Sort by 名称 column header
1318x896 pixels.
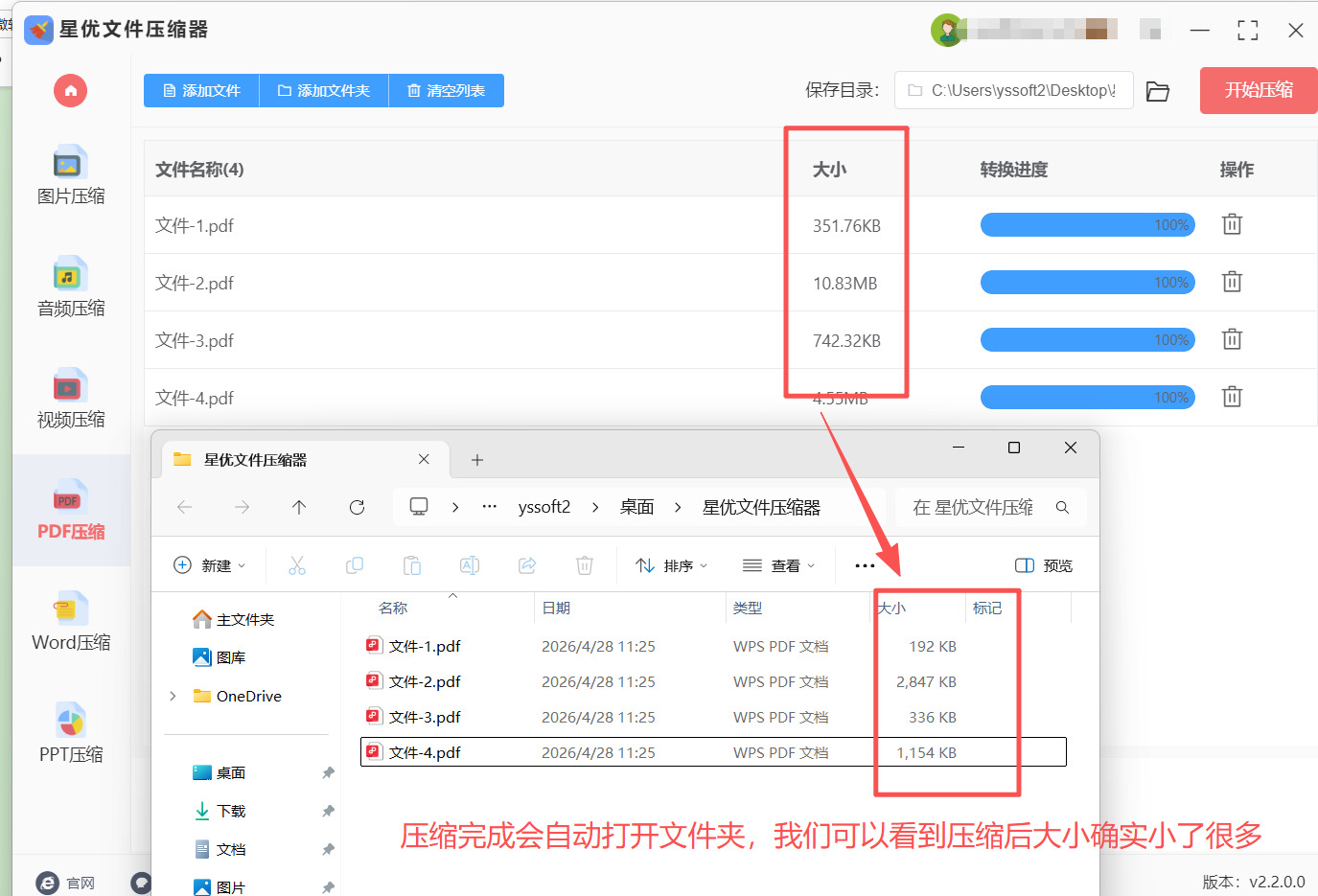tap(393, 609)
